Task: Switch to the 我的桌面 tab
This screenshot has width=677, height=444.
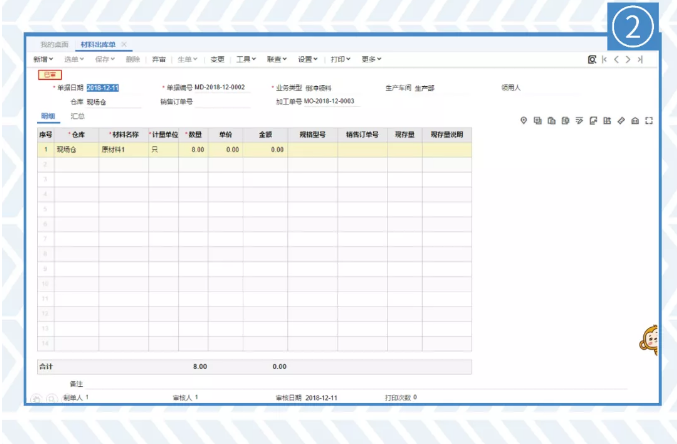Action: click(x=54, y=45)
